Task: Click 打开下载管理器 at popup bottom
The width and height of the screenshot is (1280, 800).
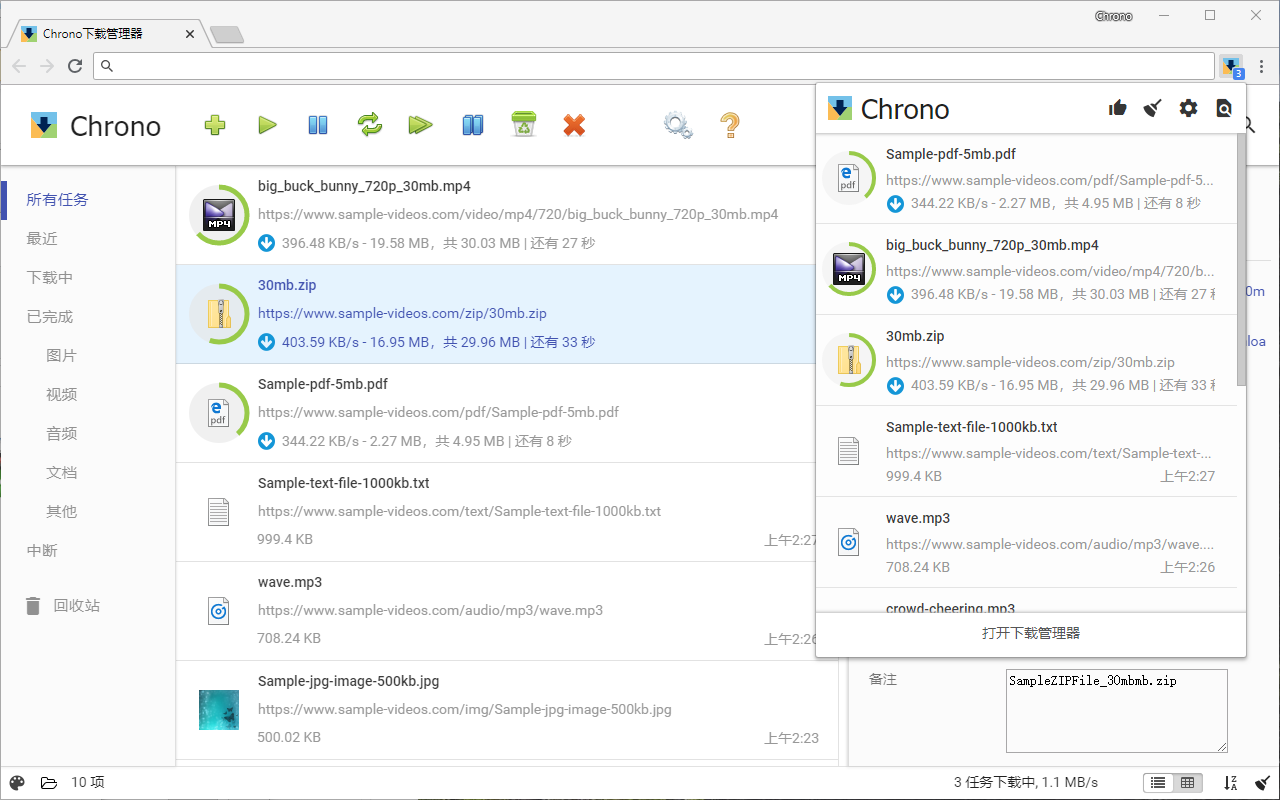Action: tap(1030, 634)
